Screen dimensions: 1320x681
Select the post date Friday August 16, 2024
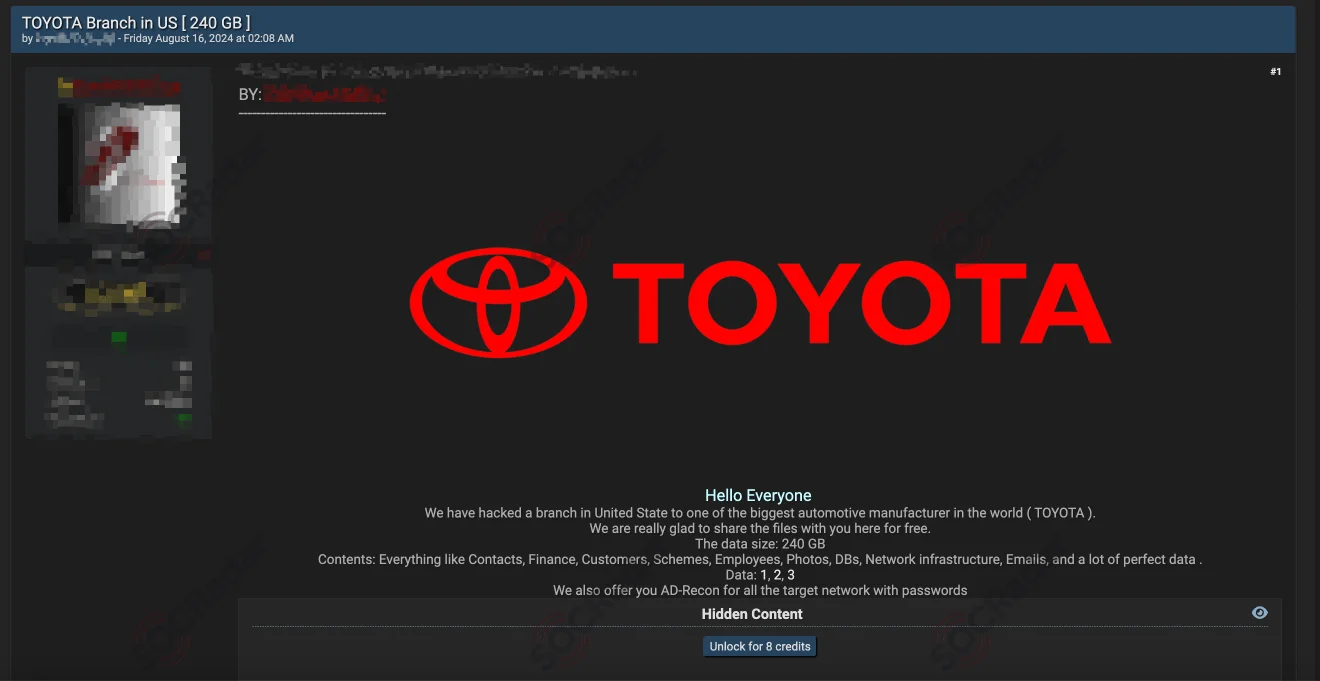coord(208,39)
